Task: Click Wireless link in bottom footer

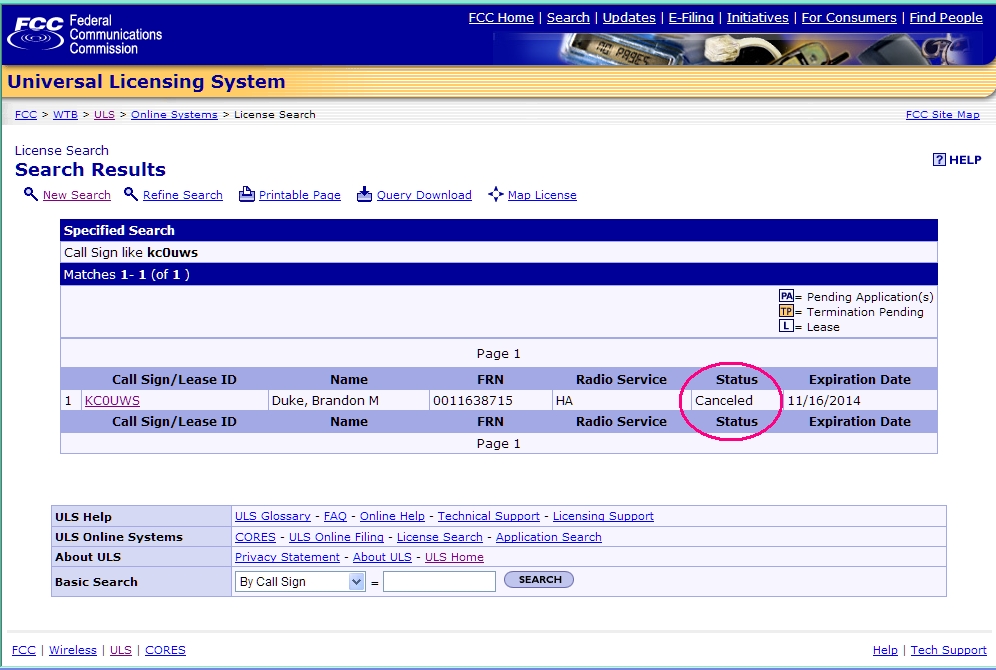Action: [73, 650]
